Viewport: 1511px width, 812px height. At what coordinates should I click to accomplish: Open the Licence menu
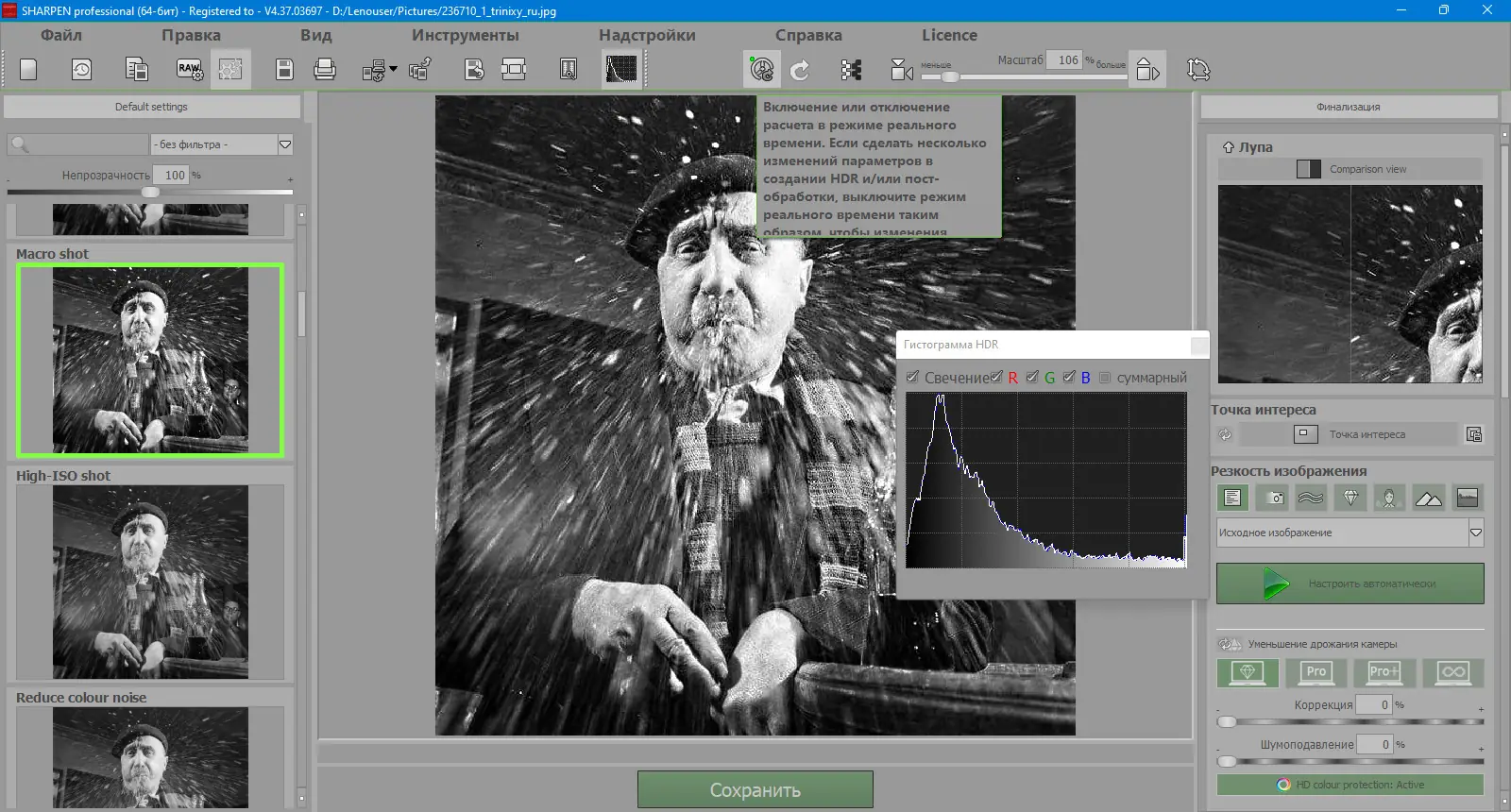(949, 35)
